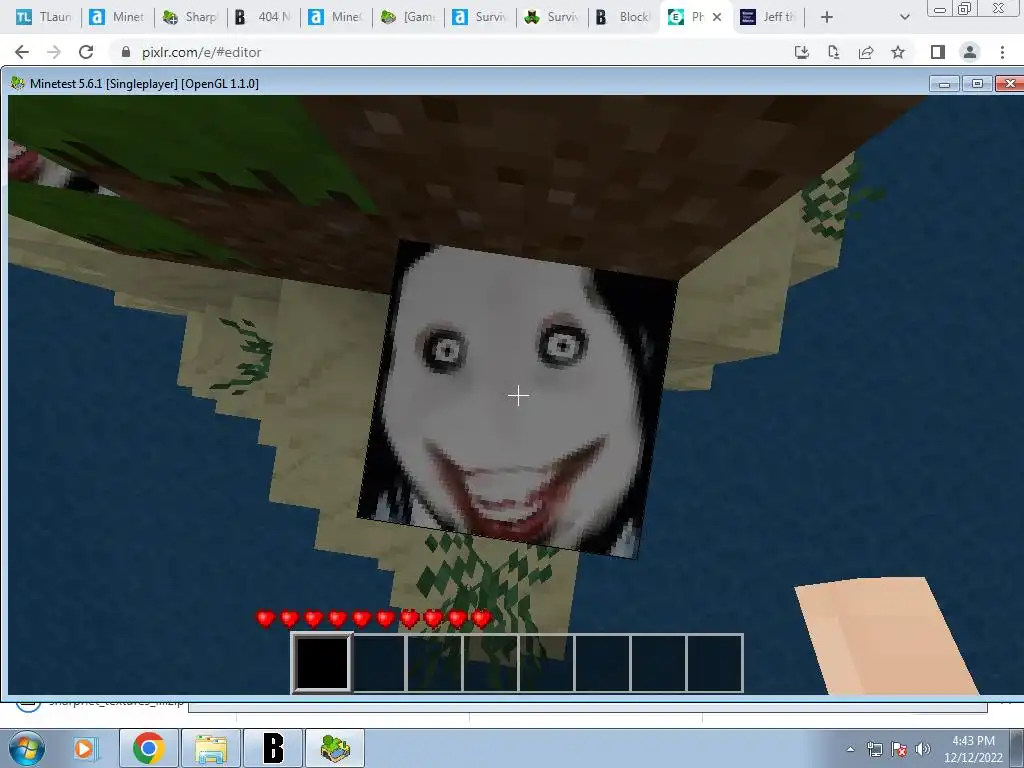The height and width of the screenshot is (768, 1024).
Task: Switch to Minetest in the taskbar
Action: (335, 748)
